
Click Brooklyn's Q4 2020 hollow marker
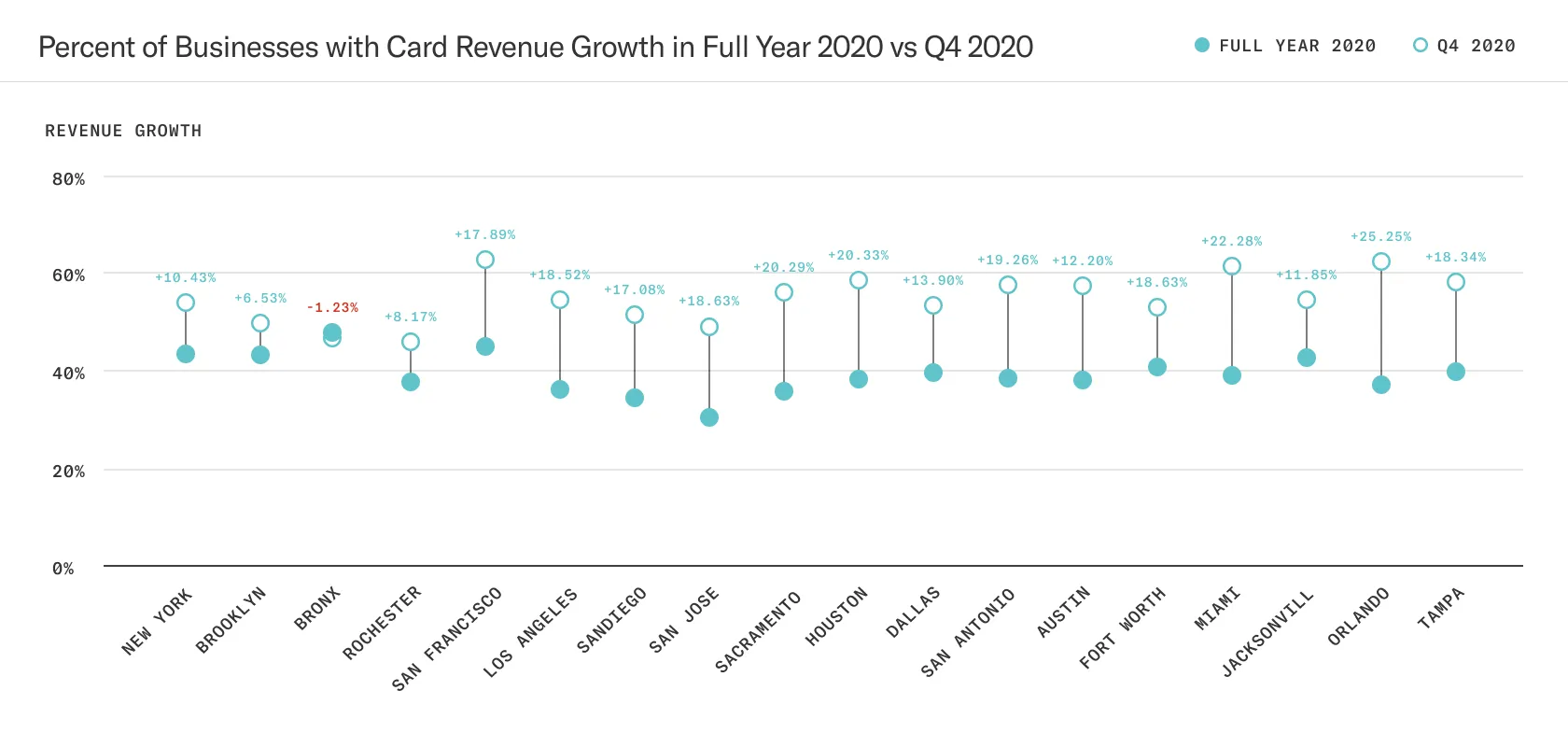pyautogui.click(x=260, y=323)
